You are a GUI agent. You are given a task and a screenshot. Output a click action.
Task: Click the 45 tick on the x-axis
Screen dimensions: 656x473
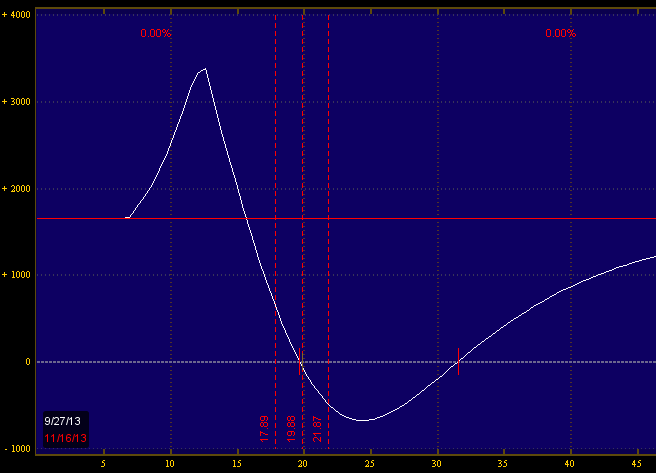pyautogui.click(x=637, y=464)
